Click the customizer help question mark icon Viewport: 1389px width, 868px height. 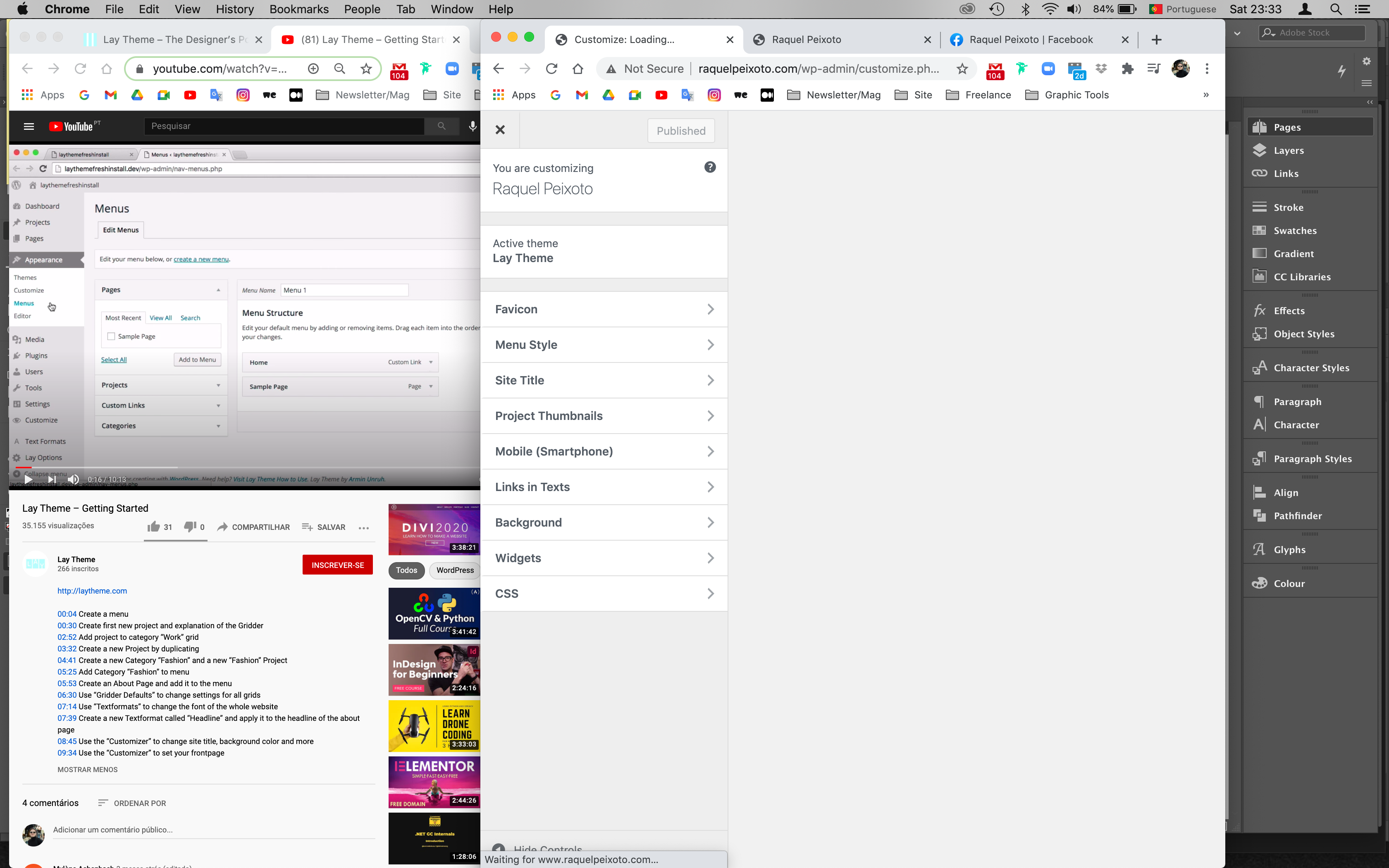pyautogui.click(x=710, y=167)
